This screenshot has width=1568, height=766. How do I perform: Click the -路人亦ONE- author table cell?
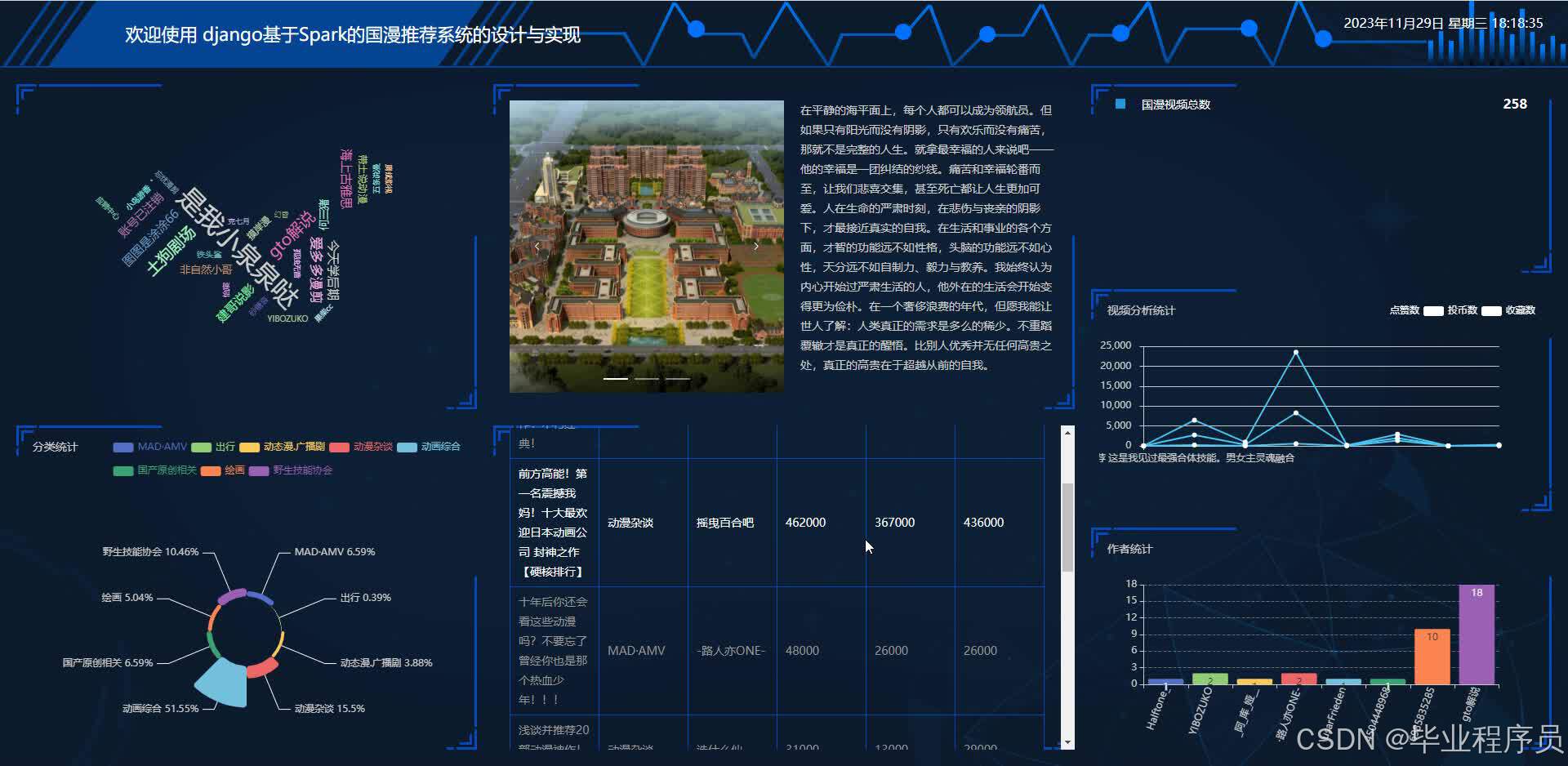pyautogui.click(x=731, y=651)
